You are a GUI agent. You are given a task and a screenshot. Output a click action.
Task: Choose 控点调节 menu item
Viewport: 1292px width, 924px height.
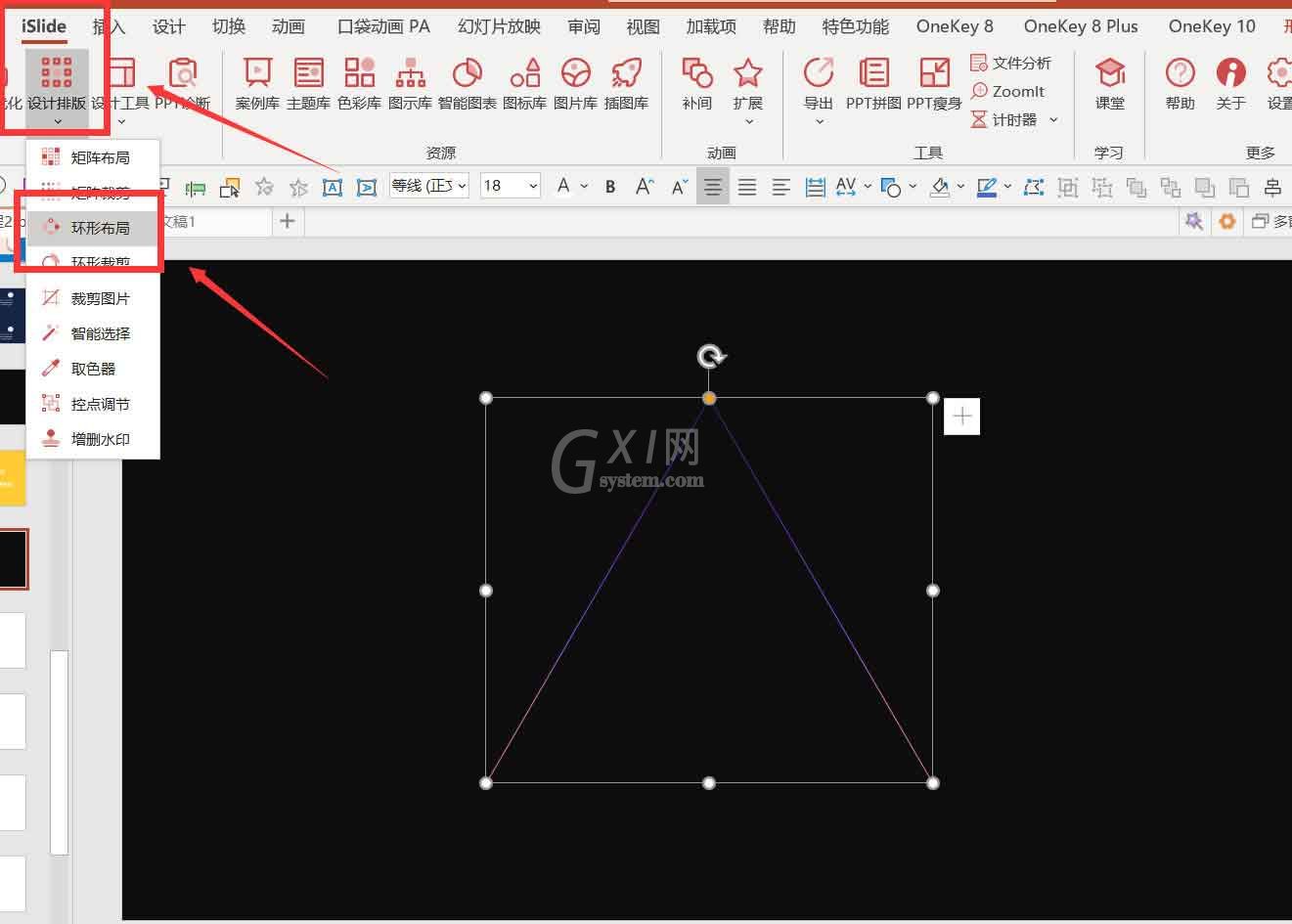pyautogui.click(x=93, y=404)
